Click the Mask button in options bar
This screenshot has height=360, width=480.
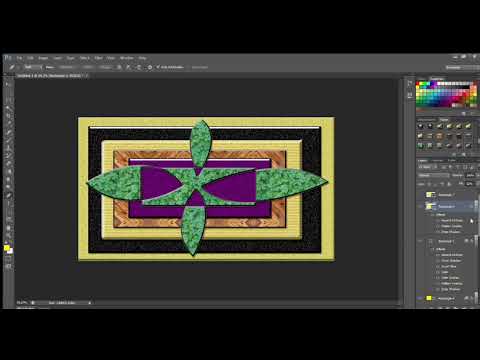(x=88, y=67)
